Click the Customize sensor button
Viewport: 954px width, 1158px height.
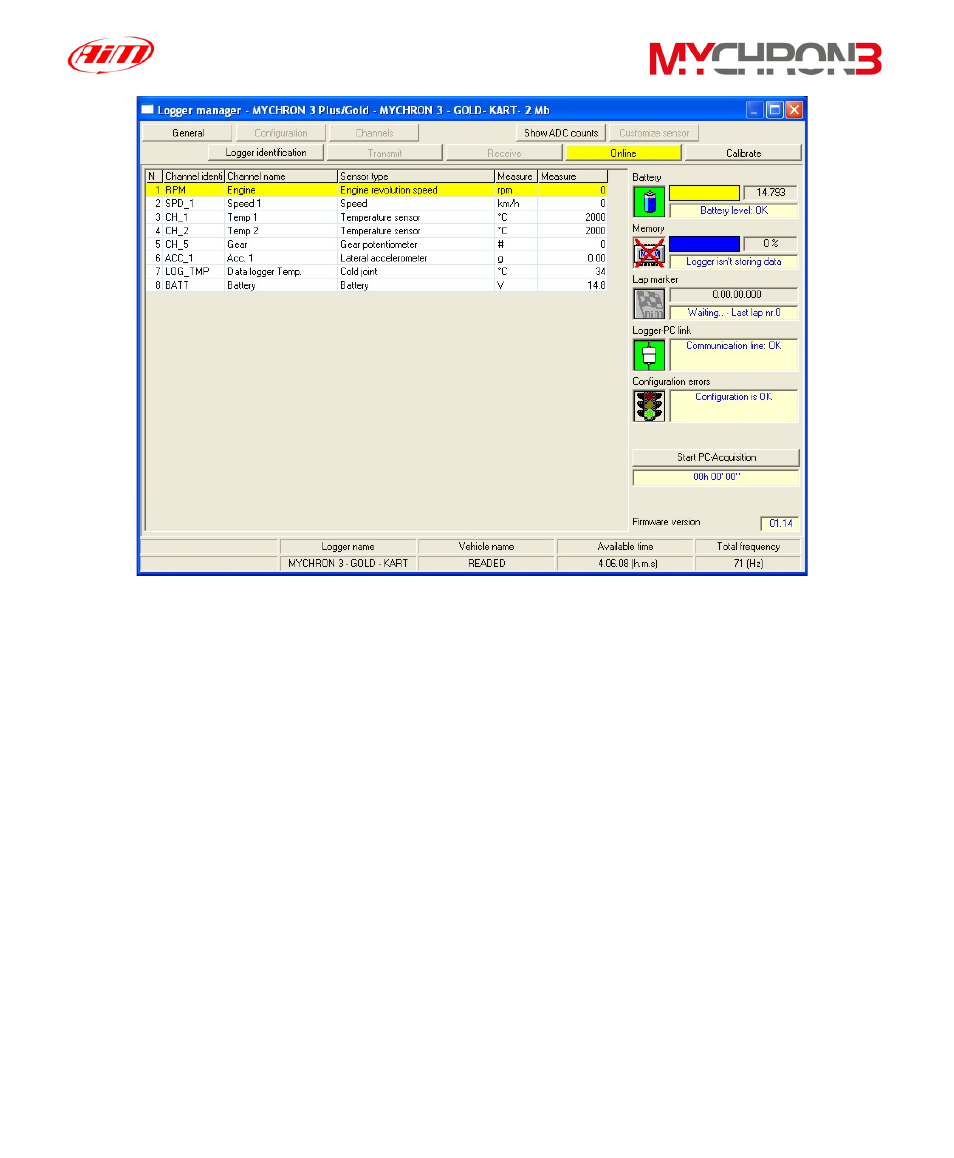click(653, 133)
